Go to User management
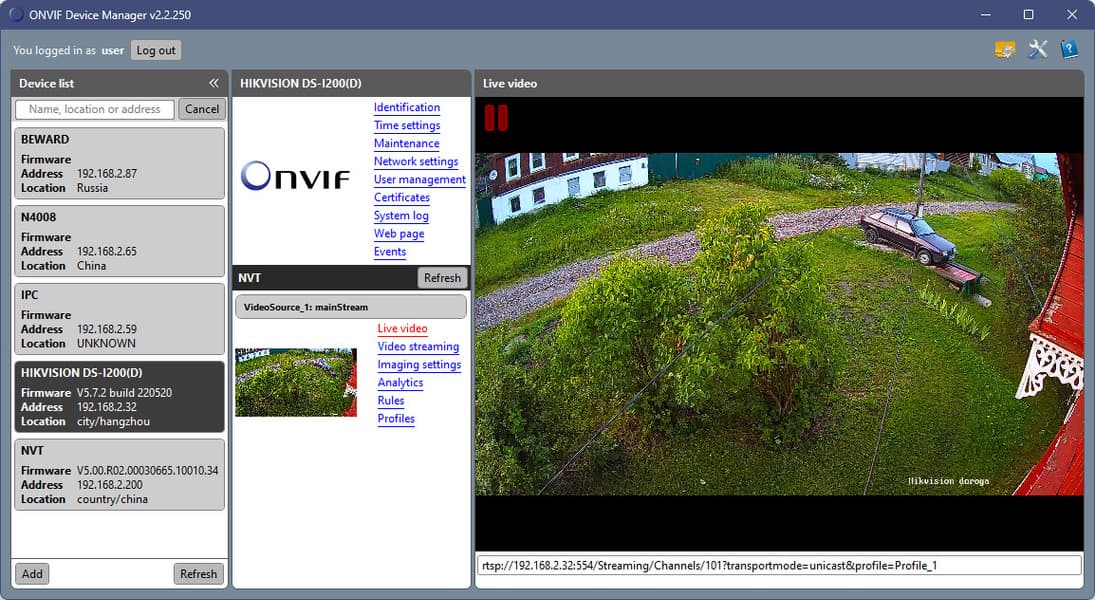This screenshot has width=1095, height=600. tap(419, 180)
